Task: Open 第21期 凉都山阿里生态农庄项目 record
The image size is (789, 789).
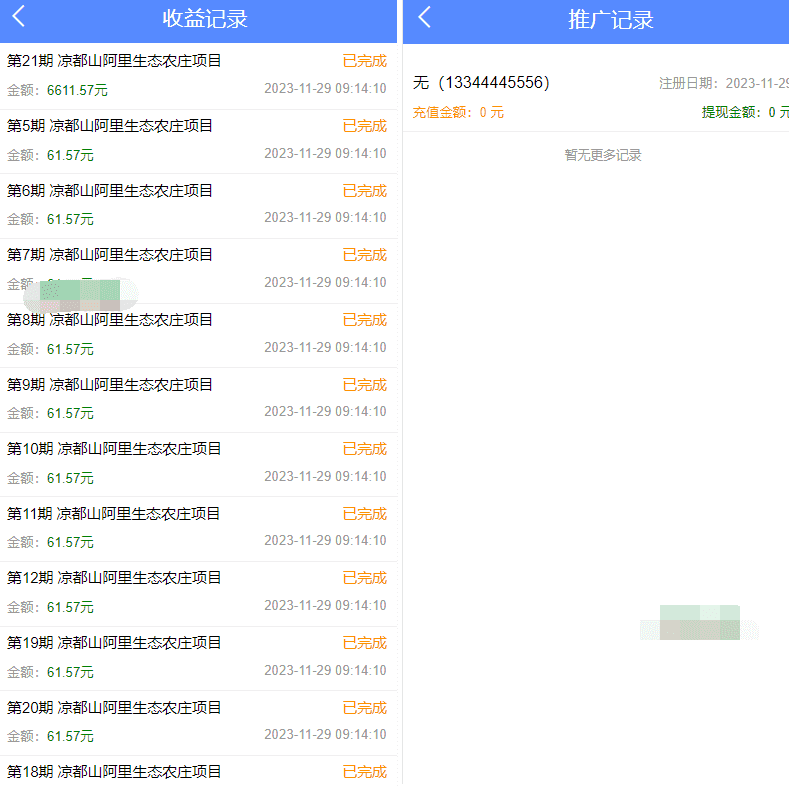Action: tap(114, 61)
